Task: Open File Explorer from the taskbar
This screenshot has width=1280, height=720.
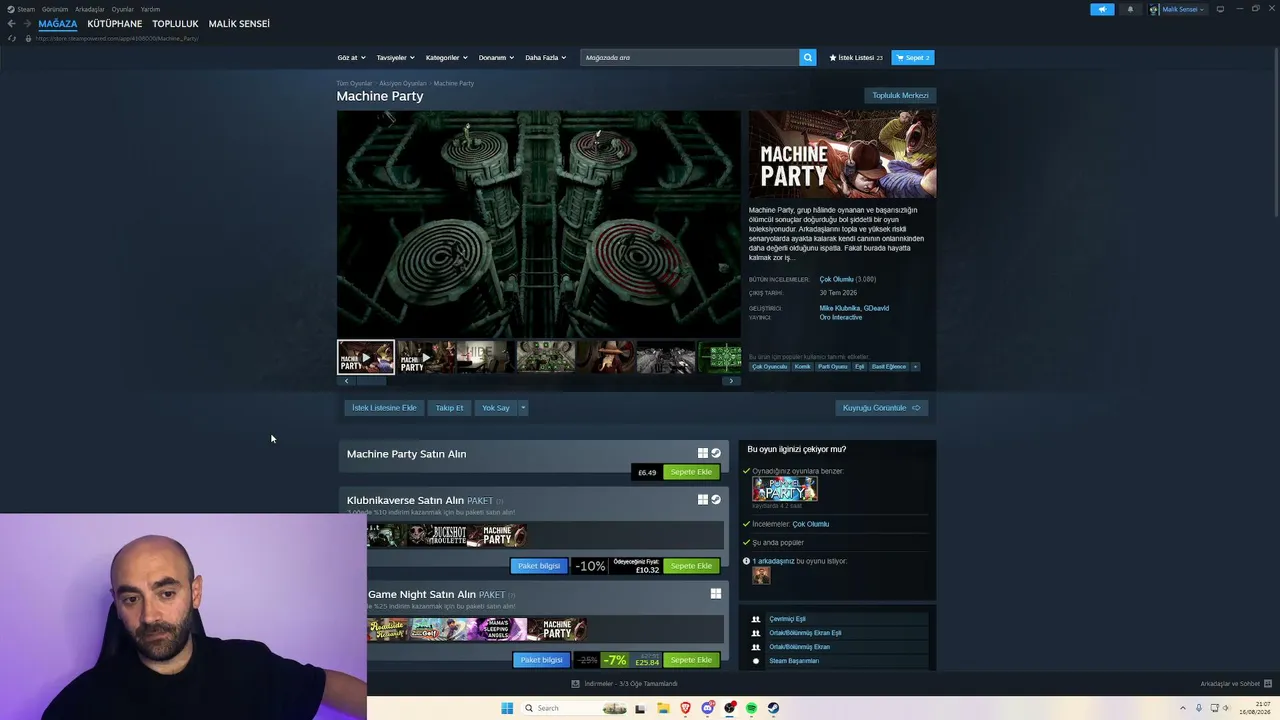Action: point(663,708)
